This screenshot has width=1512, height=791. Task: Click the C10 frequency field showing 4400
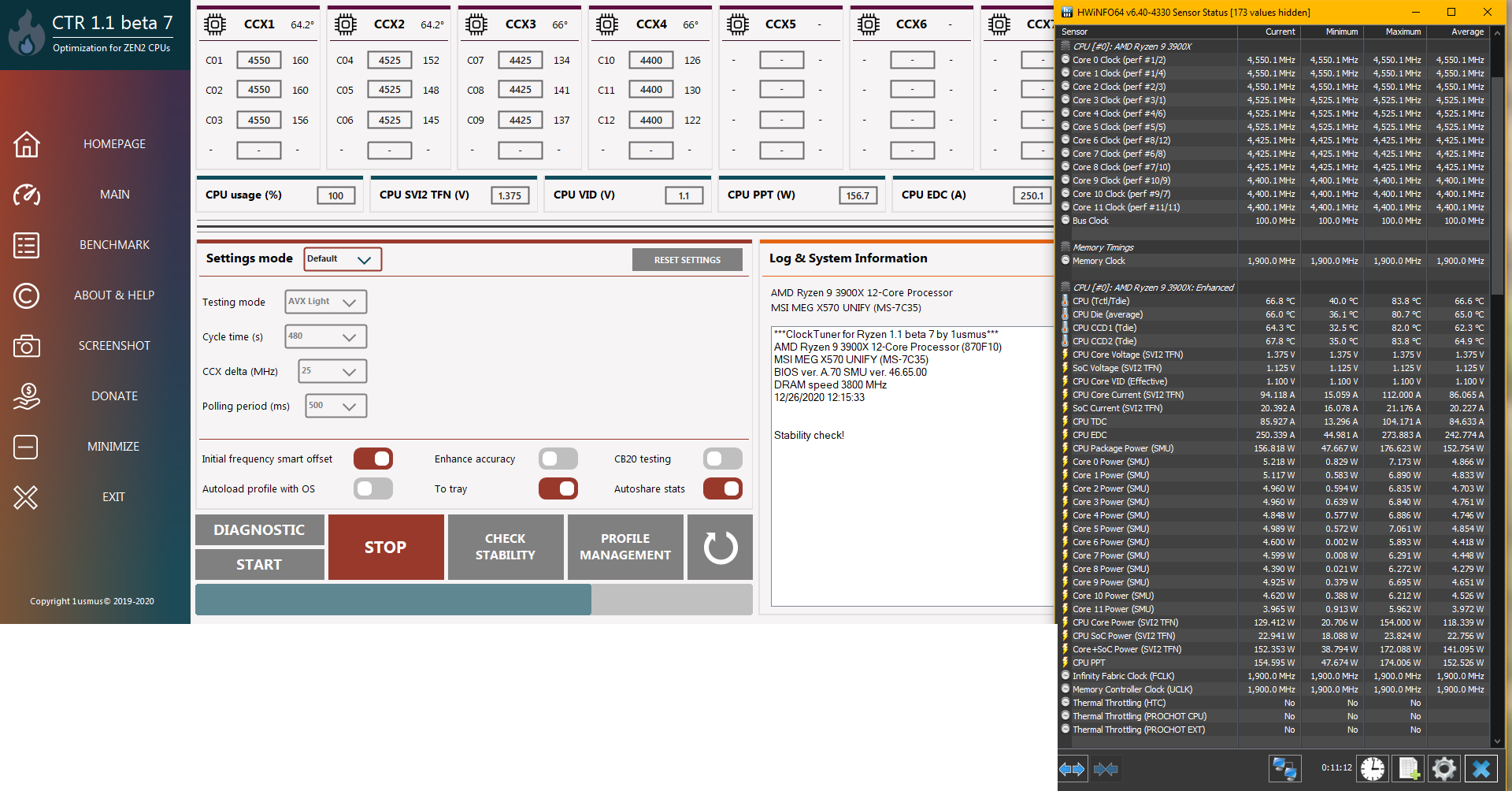[651, 61]
